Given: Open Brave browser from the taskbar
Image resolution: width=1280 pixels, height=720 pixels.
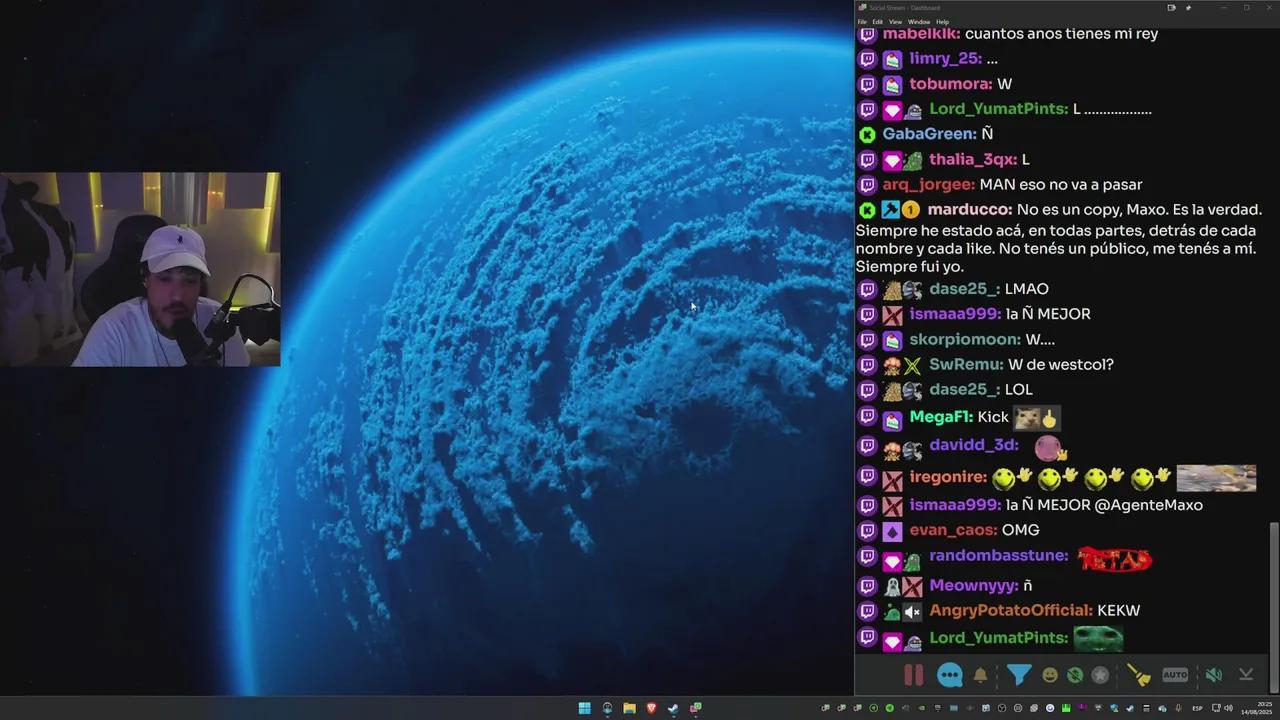Looking at the screenshot, I should [x=651, y=708].
